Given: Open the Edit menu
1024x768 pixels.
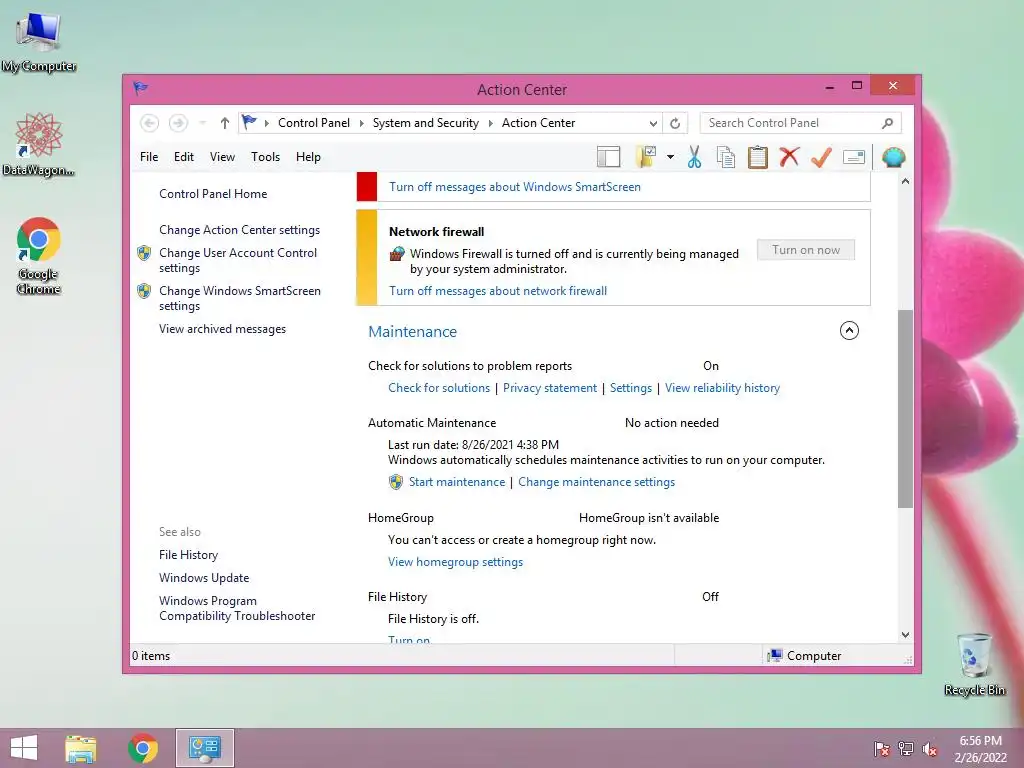Looking at the screenshot, I should pyautogui.click(x=184, y=157).
